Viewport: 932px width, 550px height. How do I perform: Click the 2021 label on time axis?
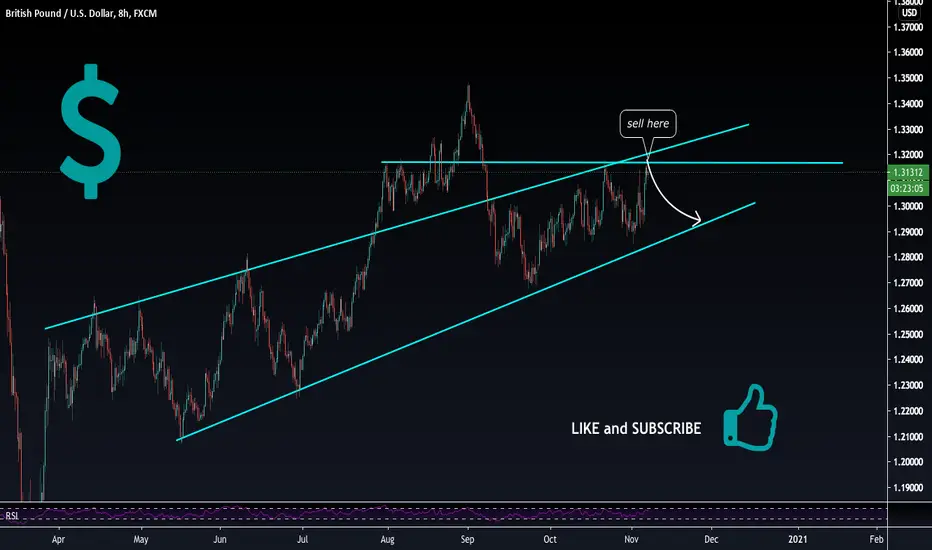798,540
